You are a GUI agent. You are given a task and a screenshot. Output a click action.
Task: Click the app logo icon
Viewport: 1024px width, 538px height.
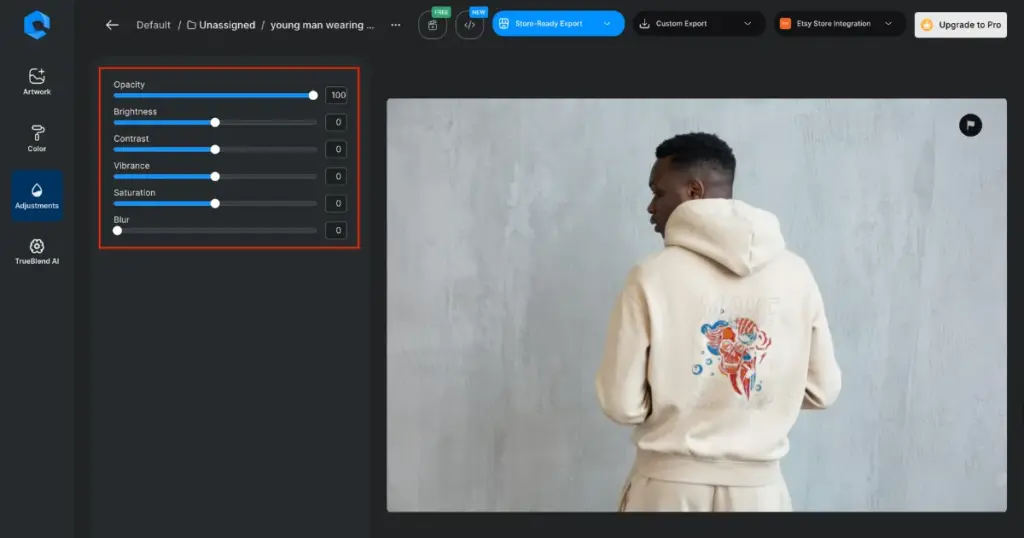point(37,25)
